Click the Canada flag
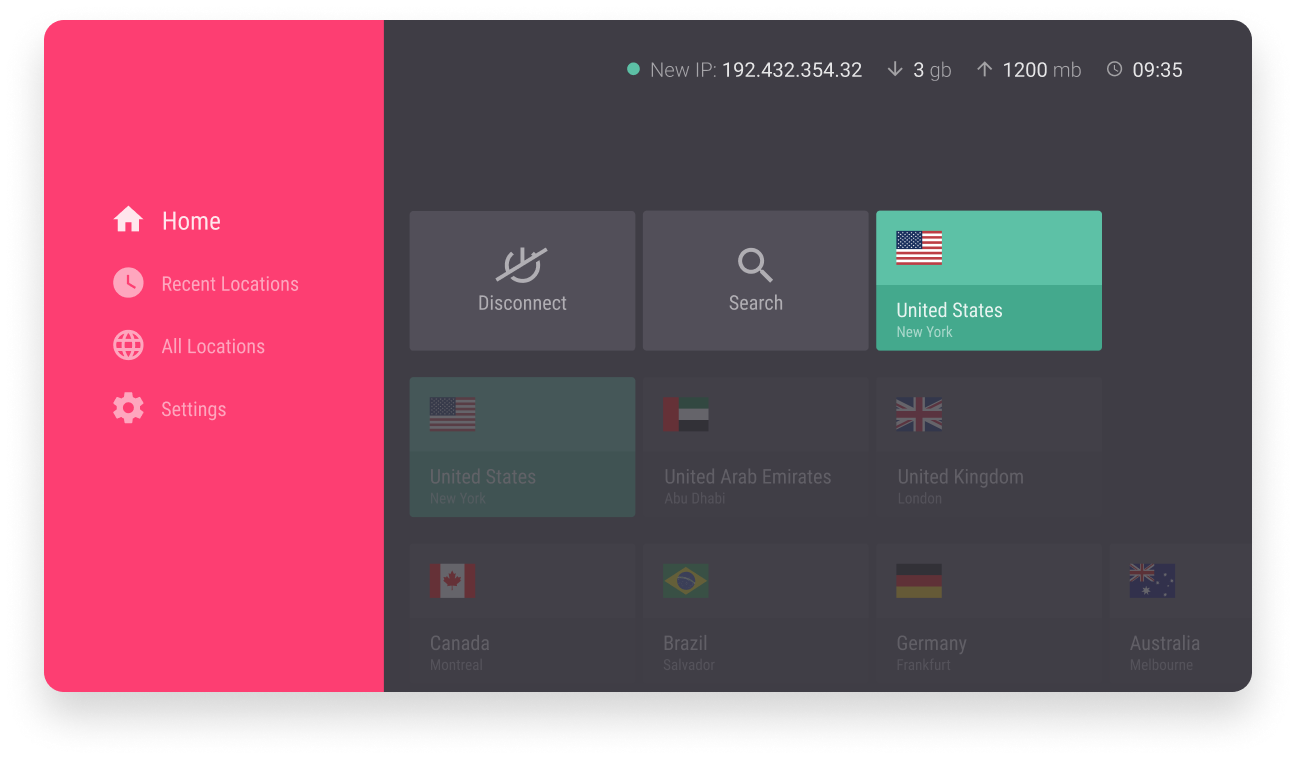 click(x=452, y=581)
